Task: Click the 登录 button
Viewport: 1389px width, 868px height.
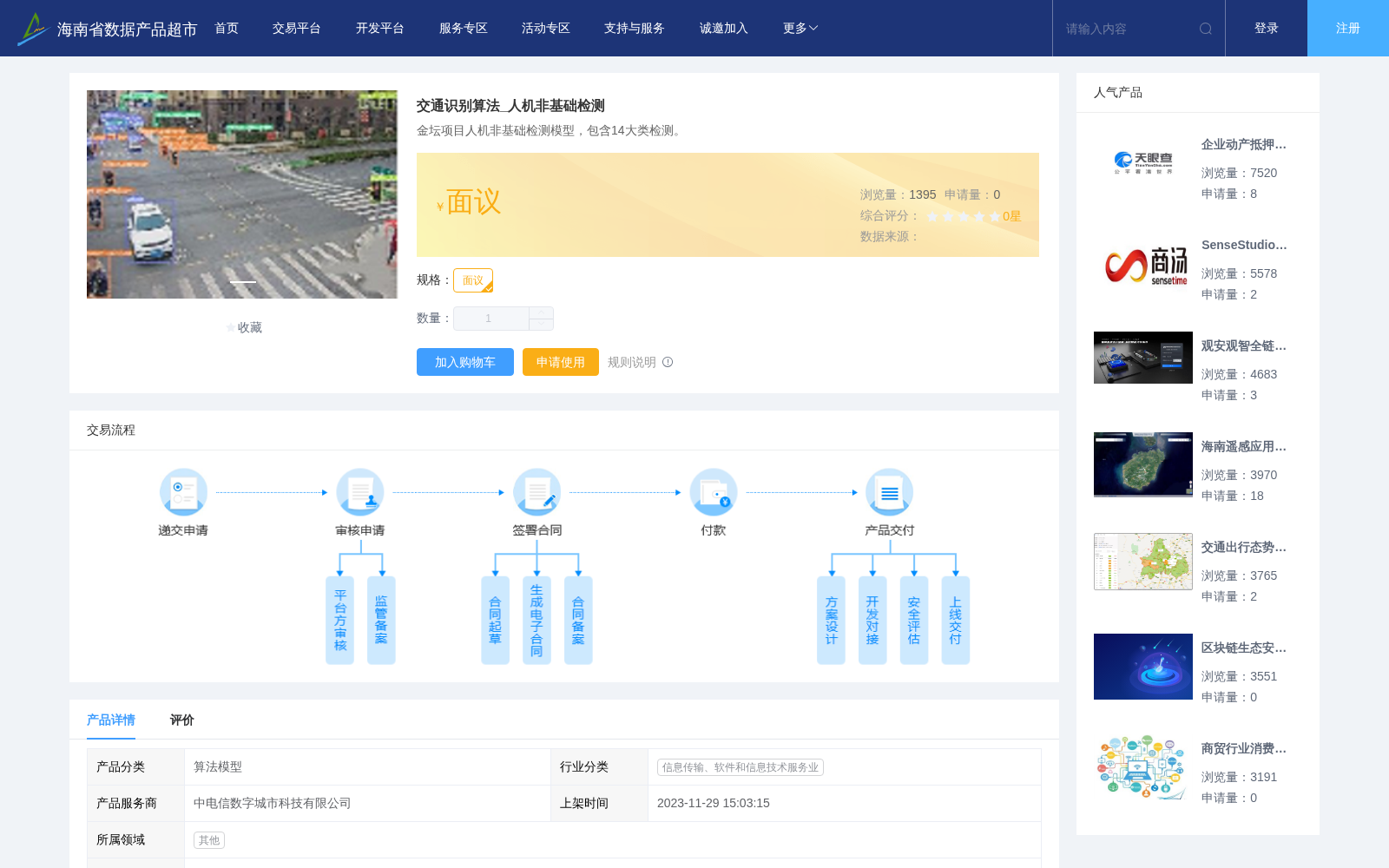Action: (x=1267, y=29)
